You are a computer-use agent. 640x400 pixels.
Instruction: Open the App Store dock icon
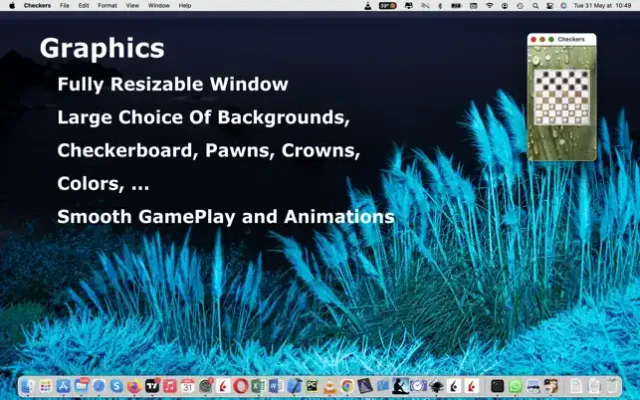click(x=63, y=386)
